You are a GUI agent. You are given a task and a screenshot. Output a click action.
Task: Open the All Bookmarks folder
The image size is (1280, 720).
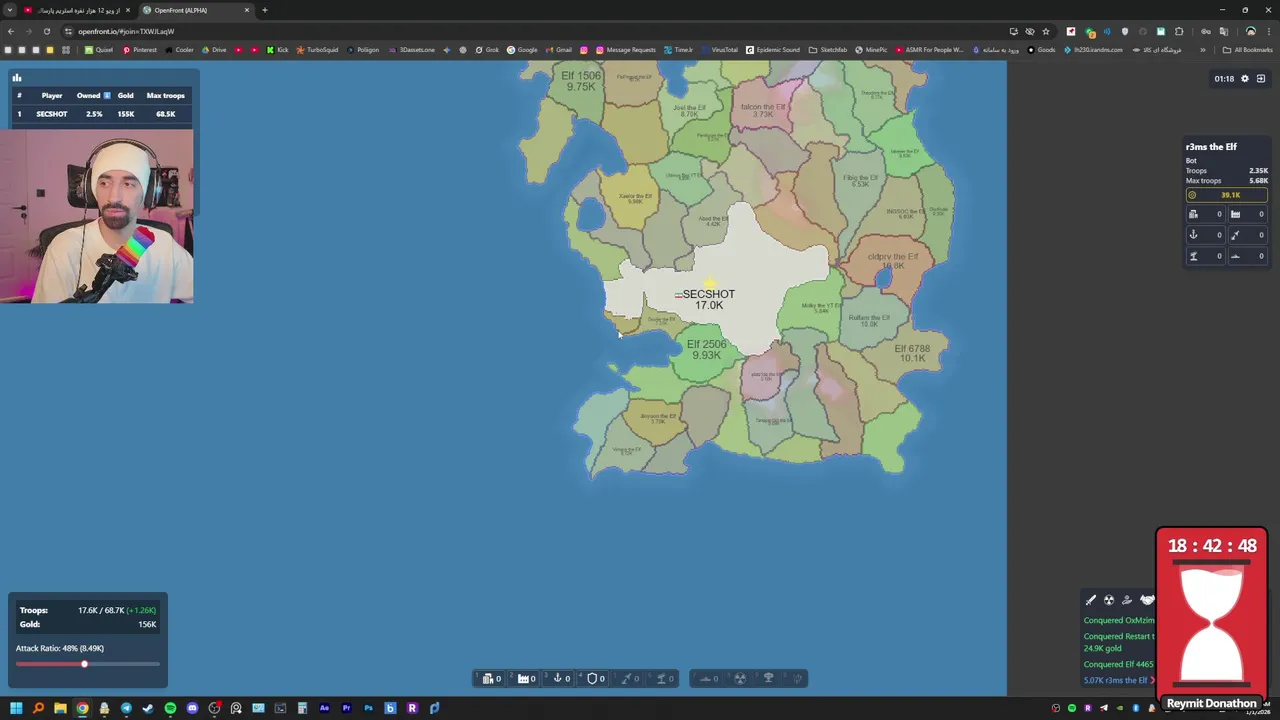point(1247,50)
